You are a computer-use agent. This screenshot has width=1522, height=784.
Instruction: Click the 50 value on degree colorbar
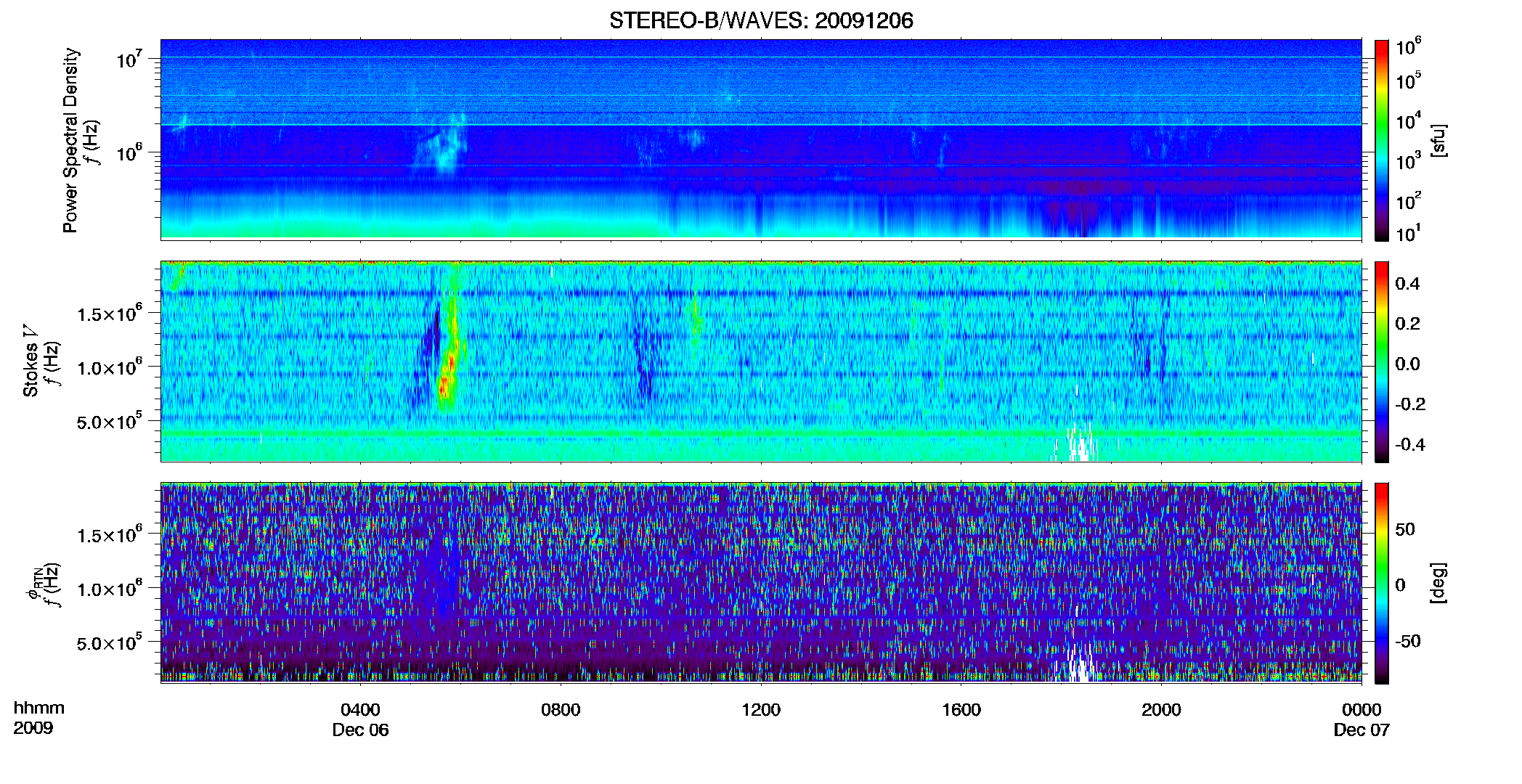coord(1405,529)
